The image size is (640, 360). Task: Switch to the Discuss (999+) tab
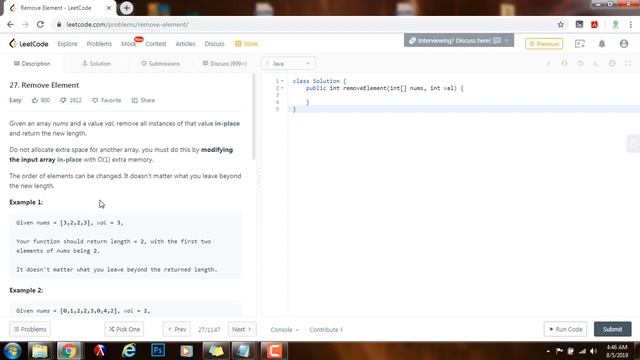(x=225, y=64)
